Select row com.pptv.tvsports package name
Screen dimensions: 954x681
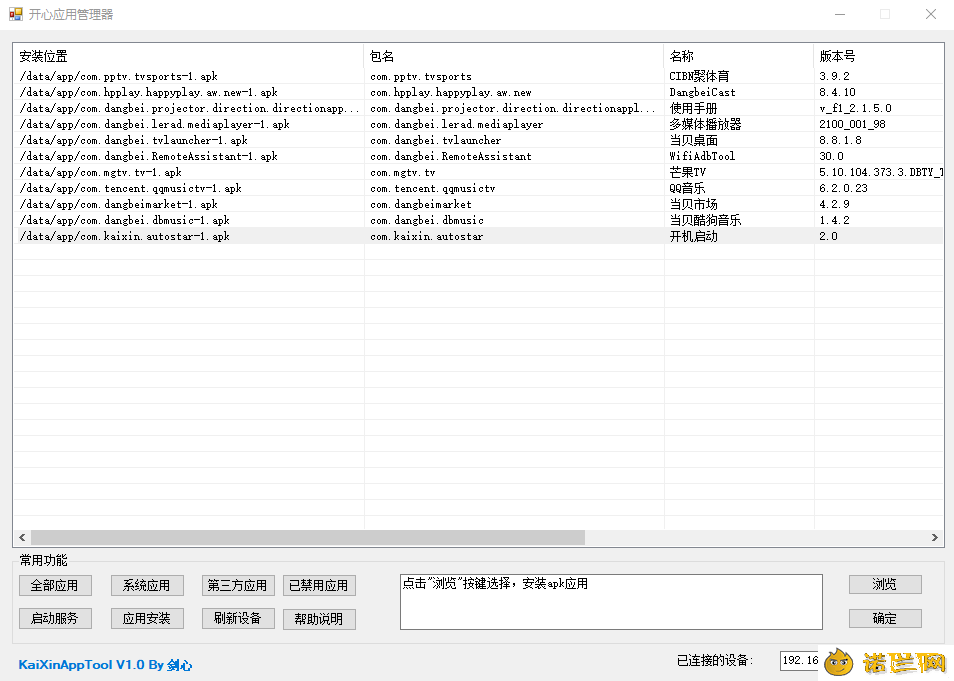(x=421, y=77)
